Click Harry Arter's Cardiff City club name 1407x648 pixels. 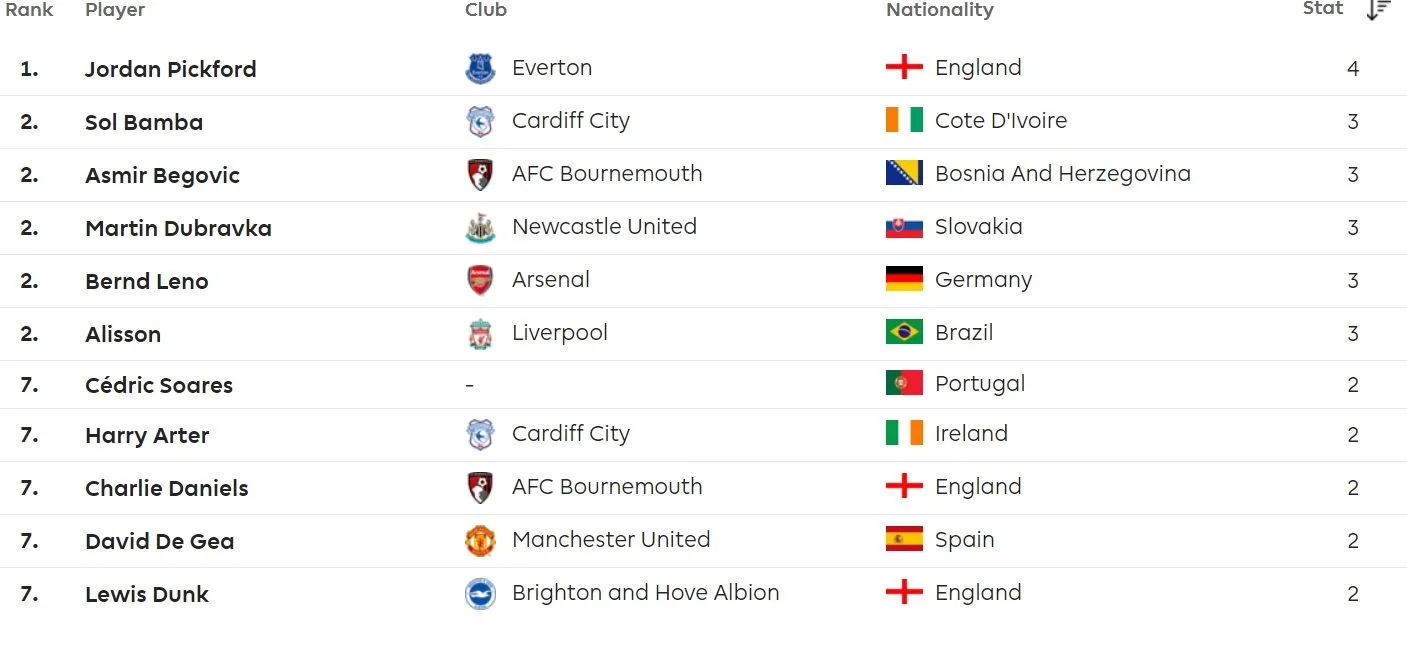point(570,434)
